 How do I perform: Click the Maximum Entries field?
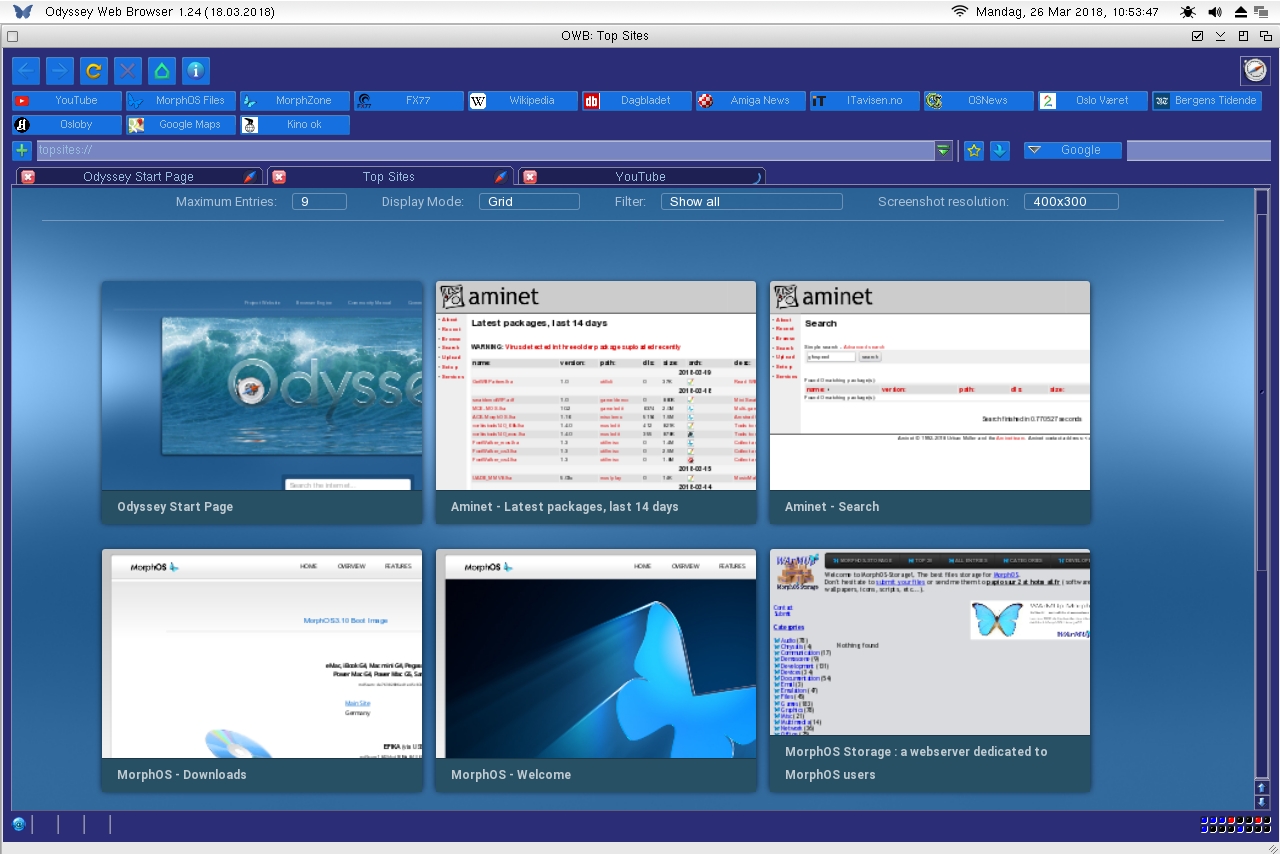pos(319,202)
